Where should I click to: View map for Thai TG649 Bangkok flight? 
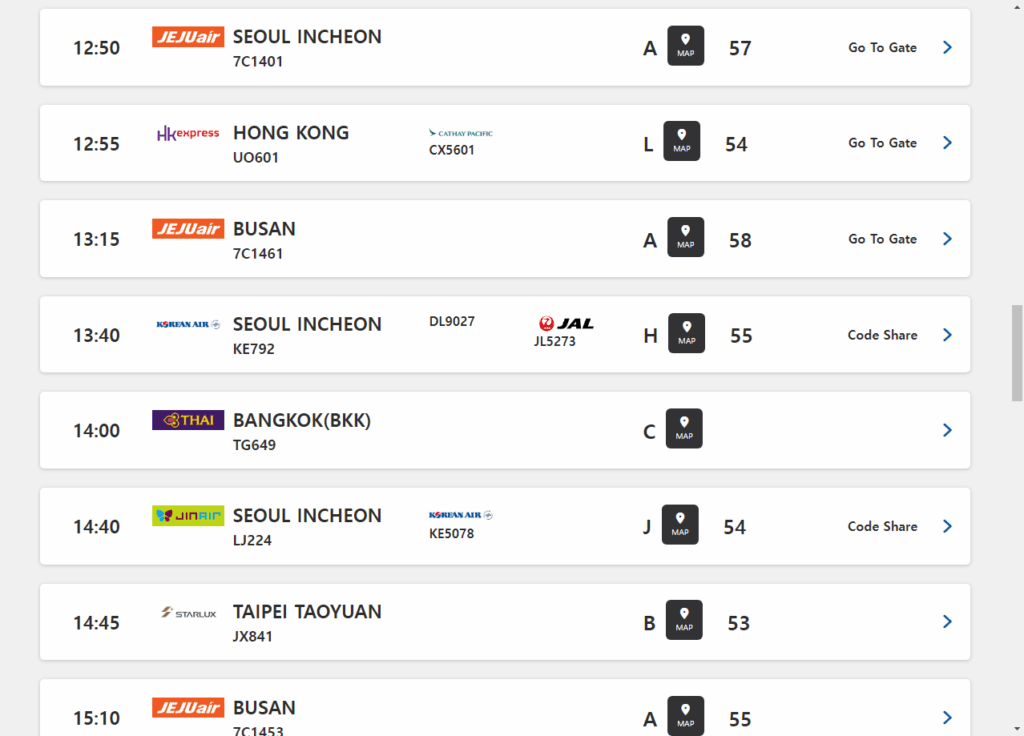pos(684,429)
